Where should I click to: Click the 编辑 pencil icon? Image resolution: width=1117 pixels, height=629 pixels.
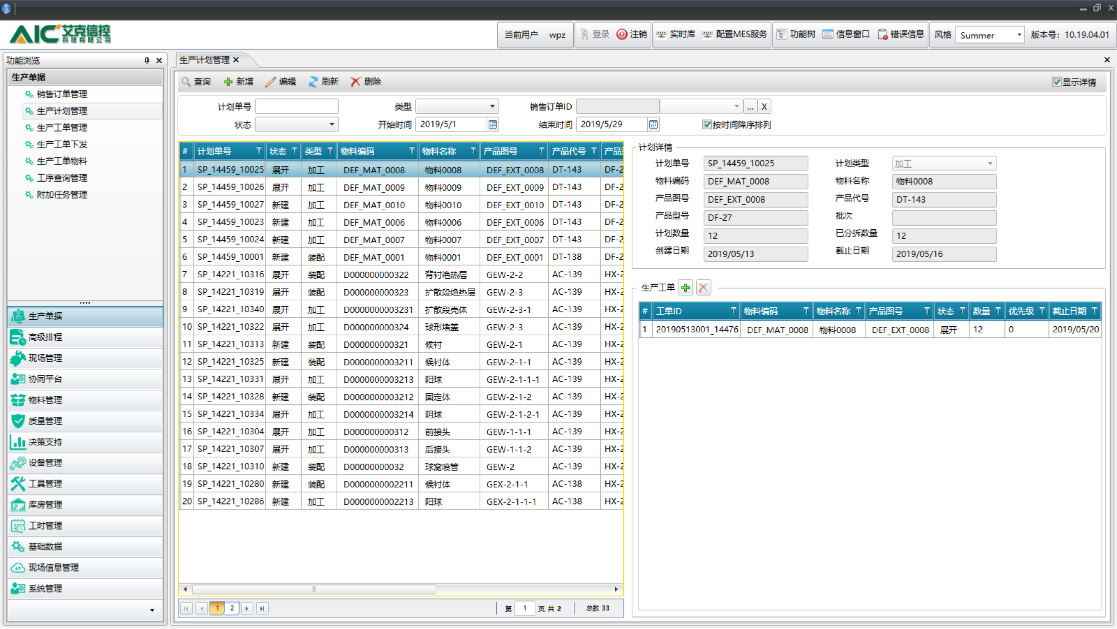(x=270, y=81)
